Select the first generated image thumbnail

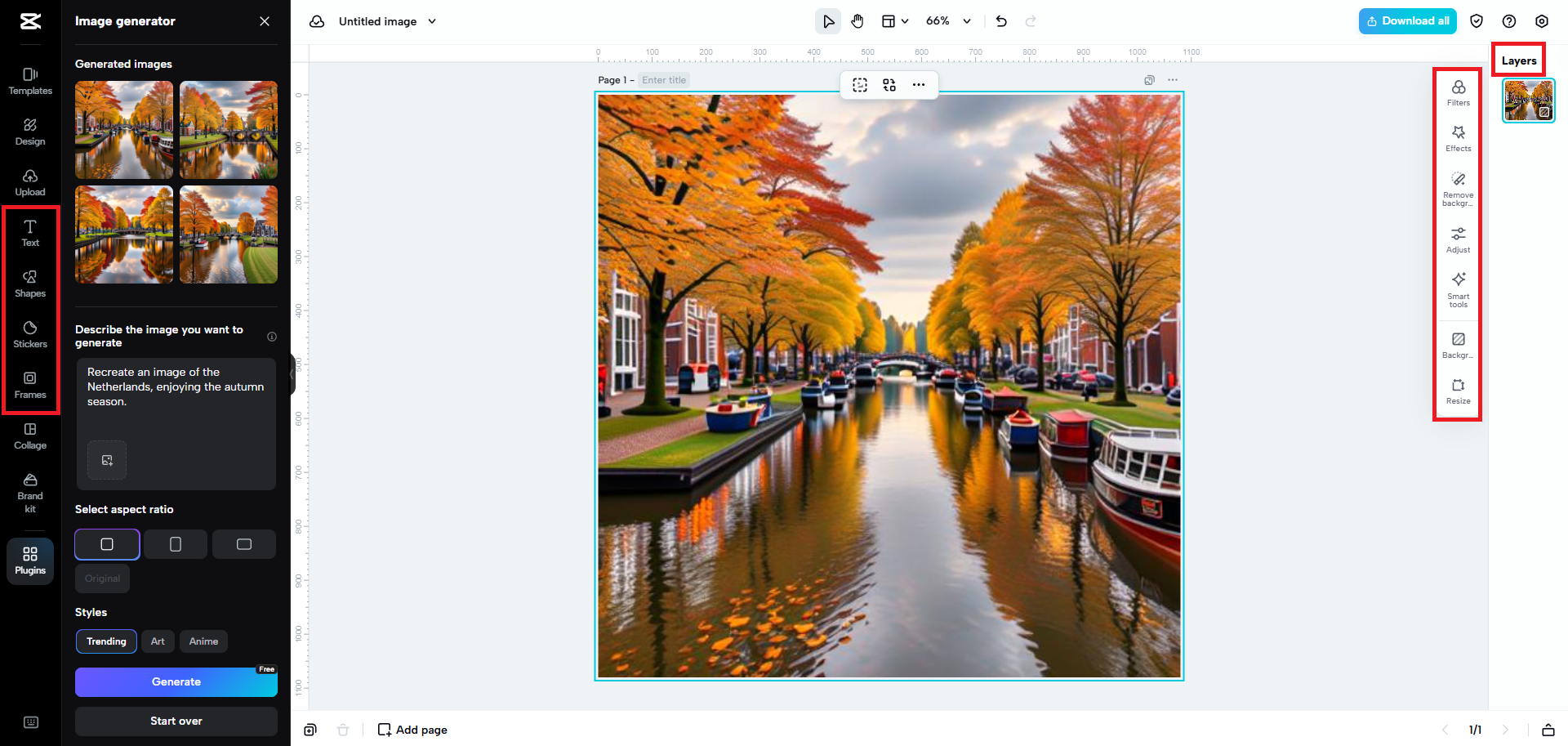tap(124, 130)
